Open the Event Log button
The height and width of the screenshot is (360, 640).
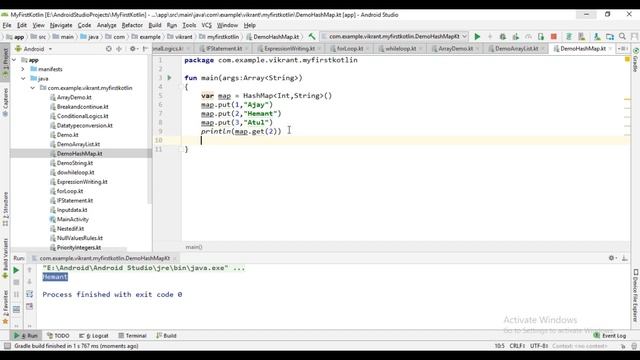[609, 336]
